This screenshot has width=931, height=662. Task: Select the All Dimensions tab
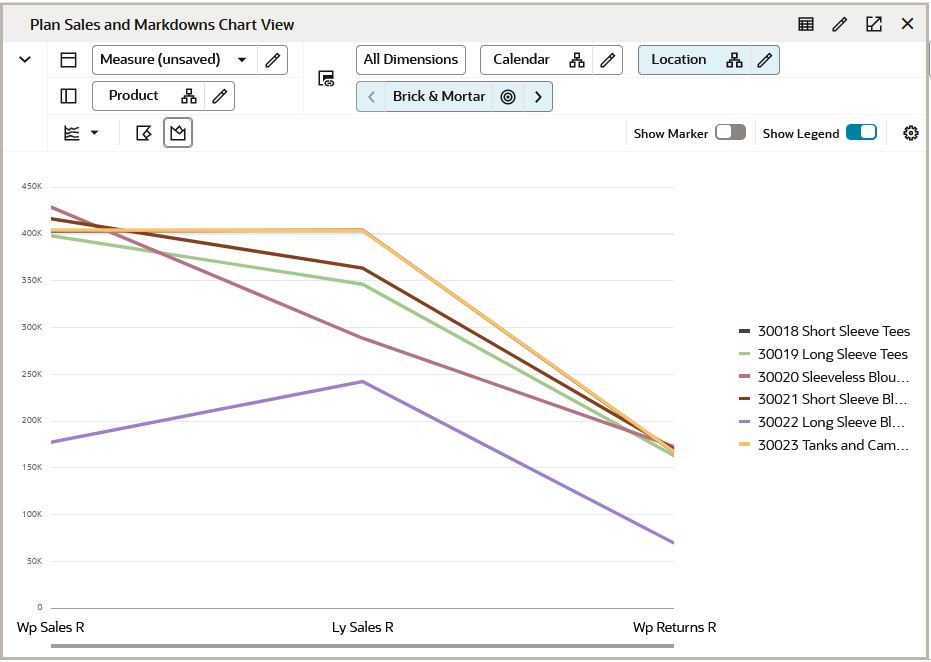pyautogui.click(x=411, y=59)
